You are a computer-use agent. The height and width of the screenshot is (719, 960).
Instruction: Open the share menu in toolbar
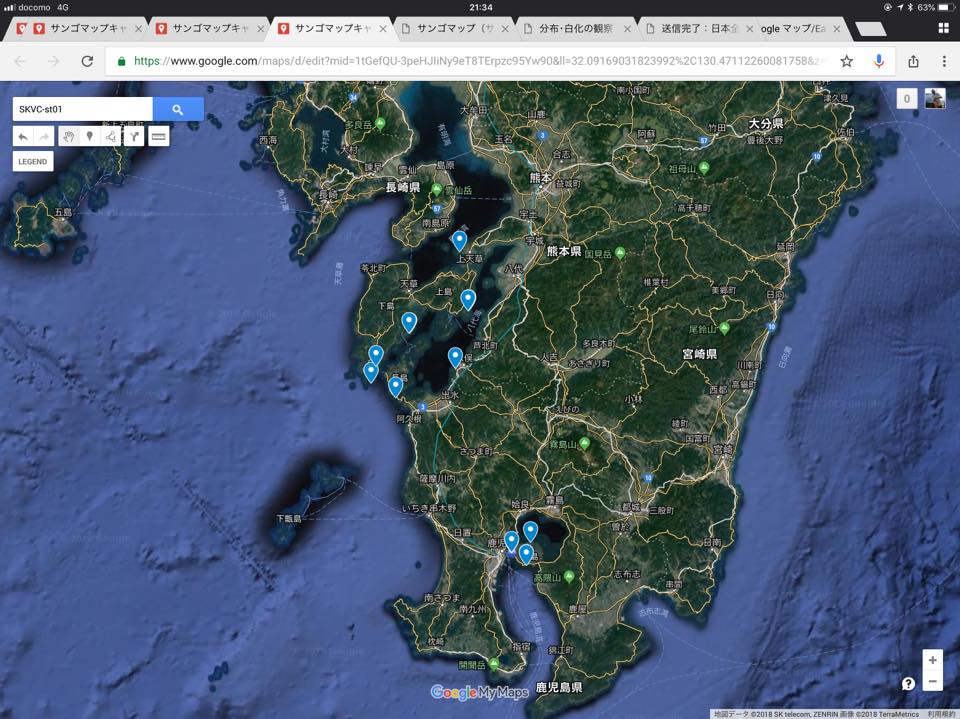(x=912, y=61)
